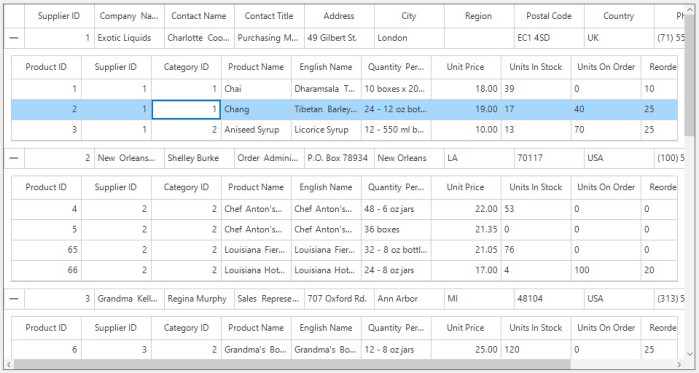The image size is (699, 373).
Task: Select the 48 - 6 oz jars quantity cell
Action: (396, 209)
